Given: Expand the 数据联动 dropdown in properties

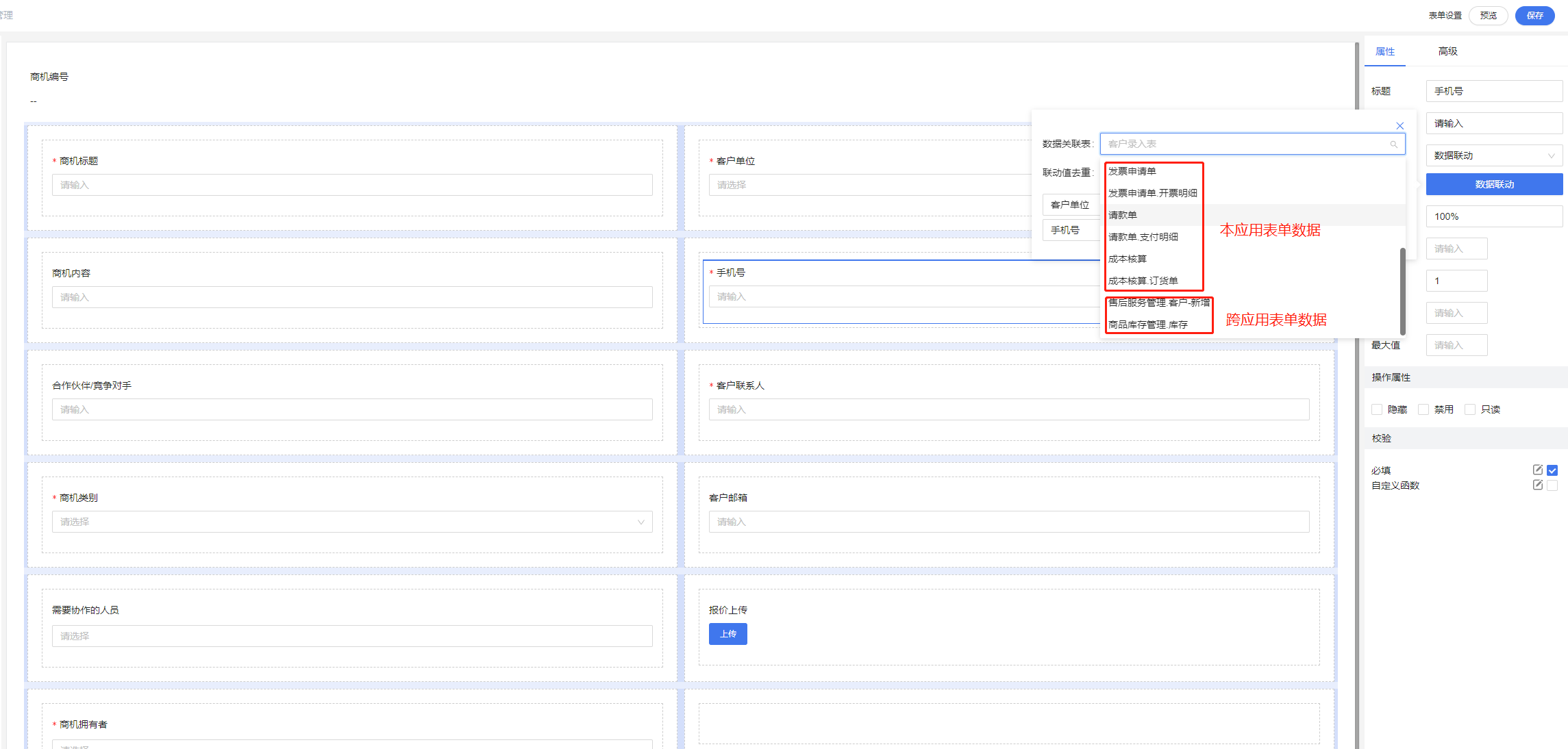Looking at the screenshot, I should coord(1494,155).
